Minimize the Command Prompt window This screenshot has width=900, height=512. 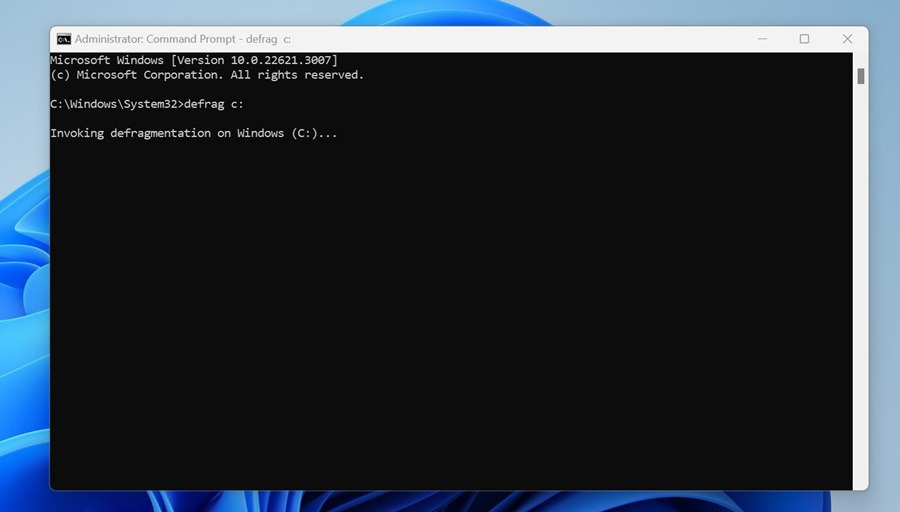tap(762, 39)
